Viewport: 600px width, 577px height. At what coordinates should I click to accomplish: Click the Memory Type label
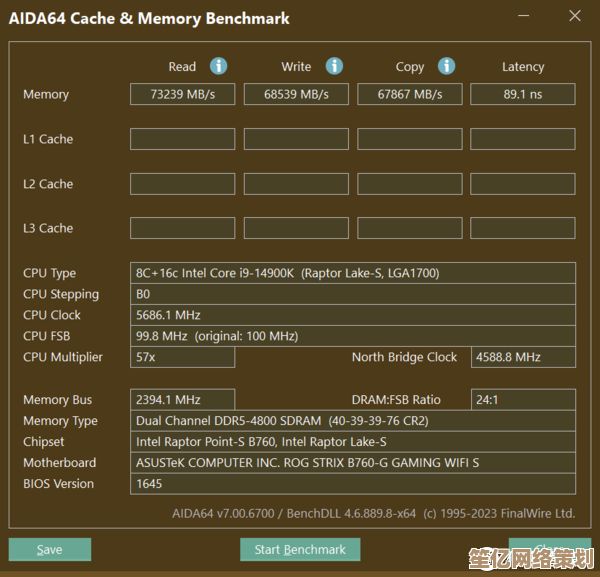pos(60,421)
